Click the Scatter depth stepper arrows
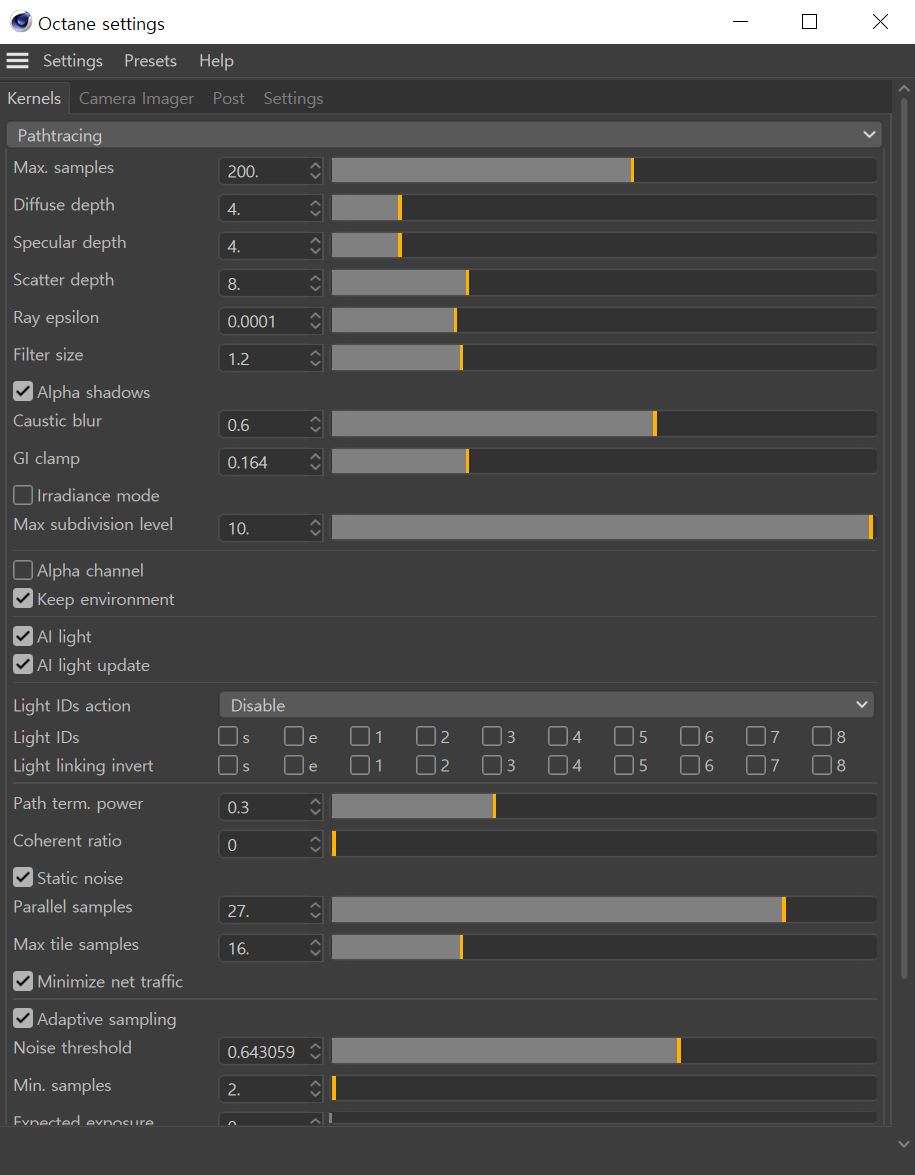915x1175 pixels. pyautogui.click(x=315, y=283)
